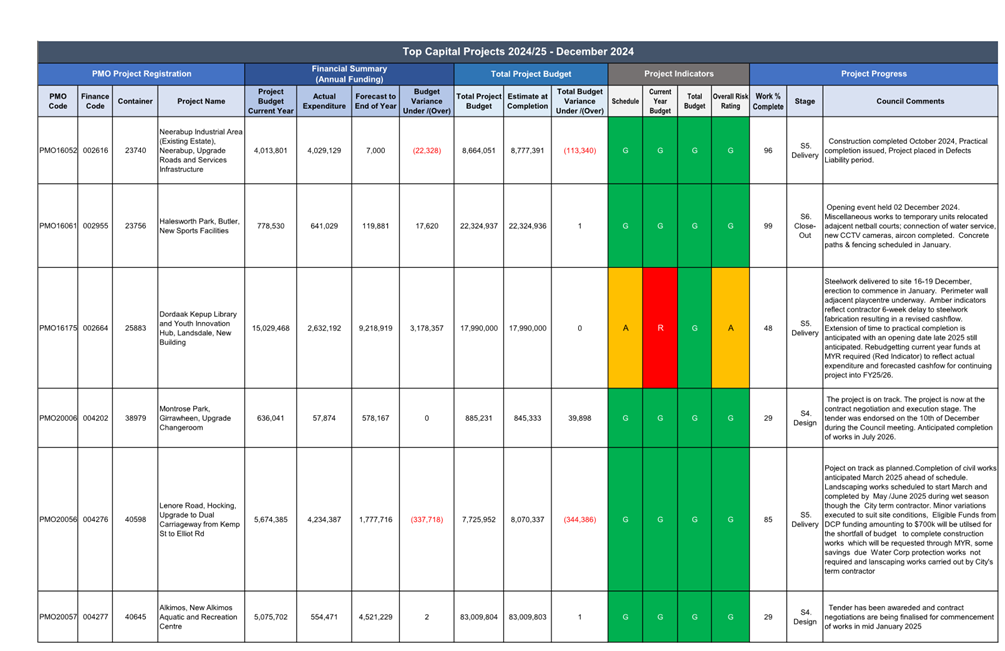The image size is (1005, 651).
Task: Click the Council Comments column header
Action: (909, 101)
